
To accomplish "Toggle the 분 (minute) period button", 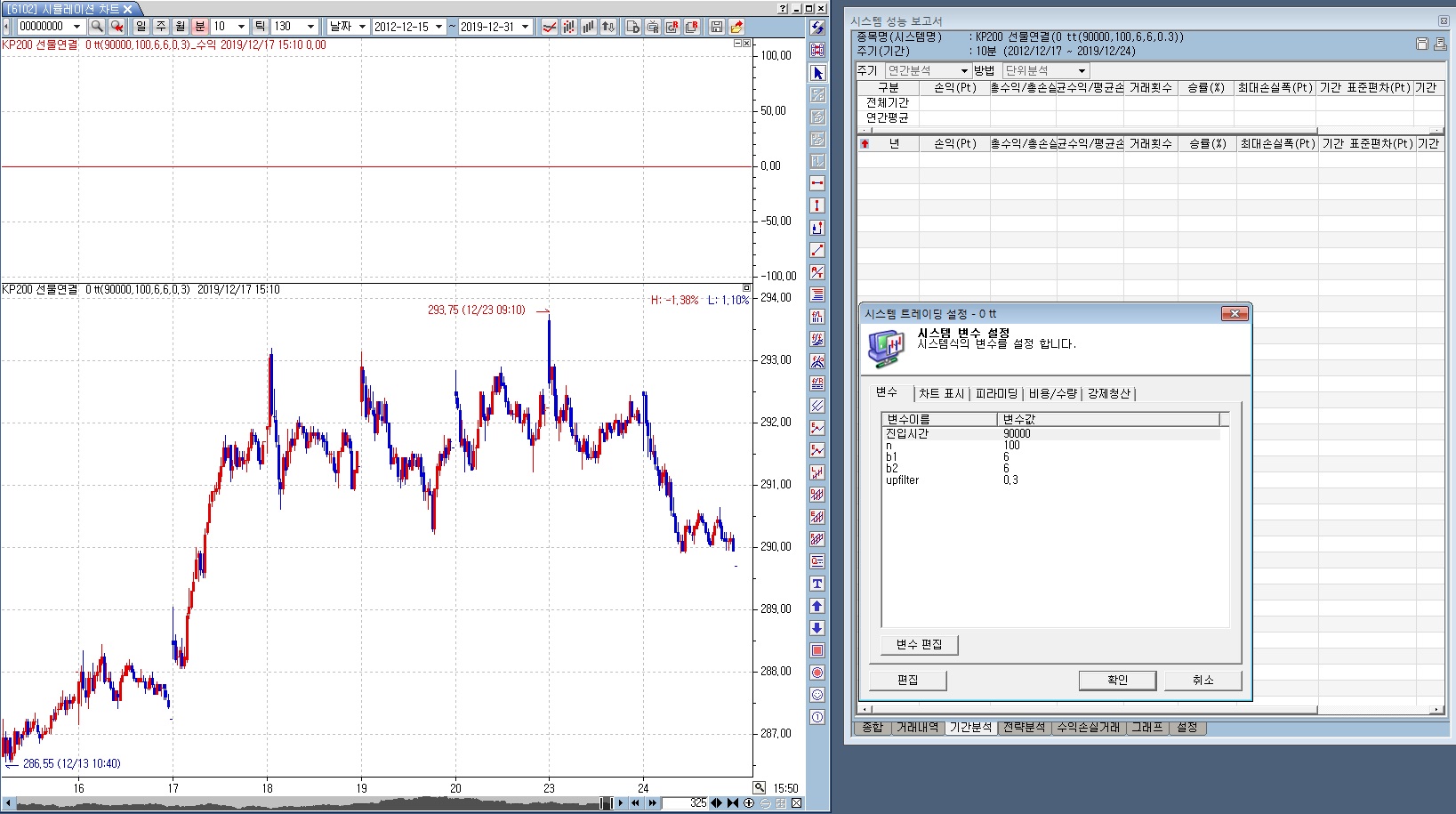I will [x=200, y=27].
